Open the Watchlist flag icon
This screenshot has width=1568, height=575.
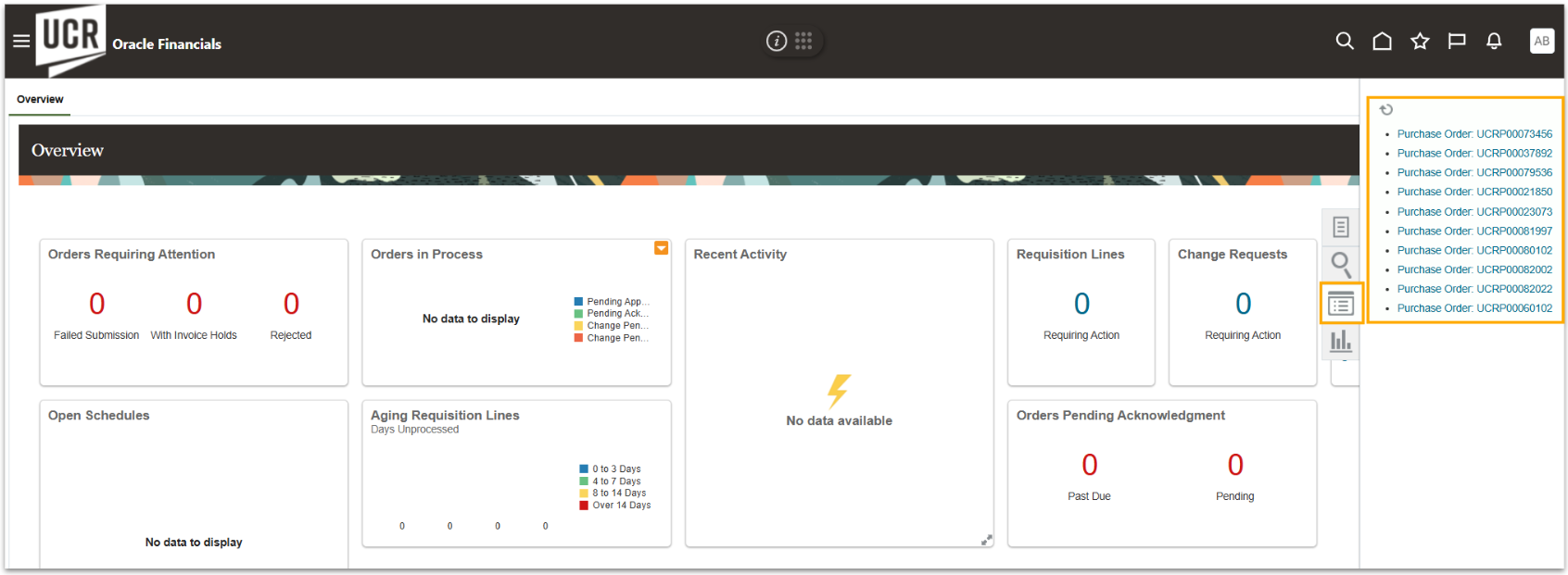coord(1457,41)
